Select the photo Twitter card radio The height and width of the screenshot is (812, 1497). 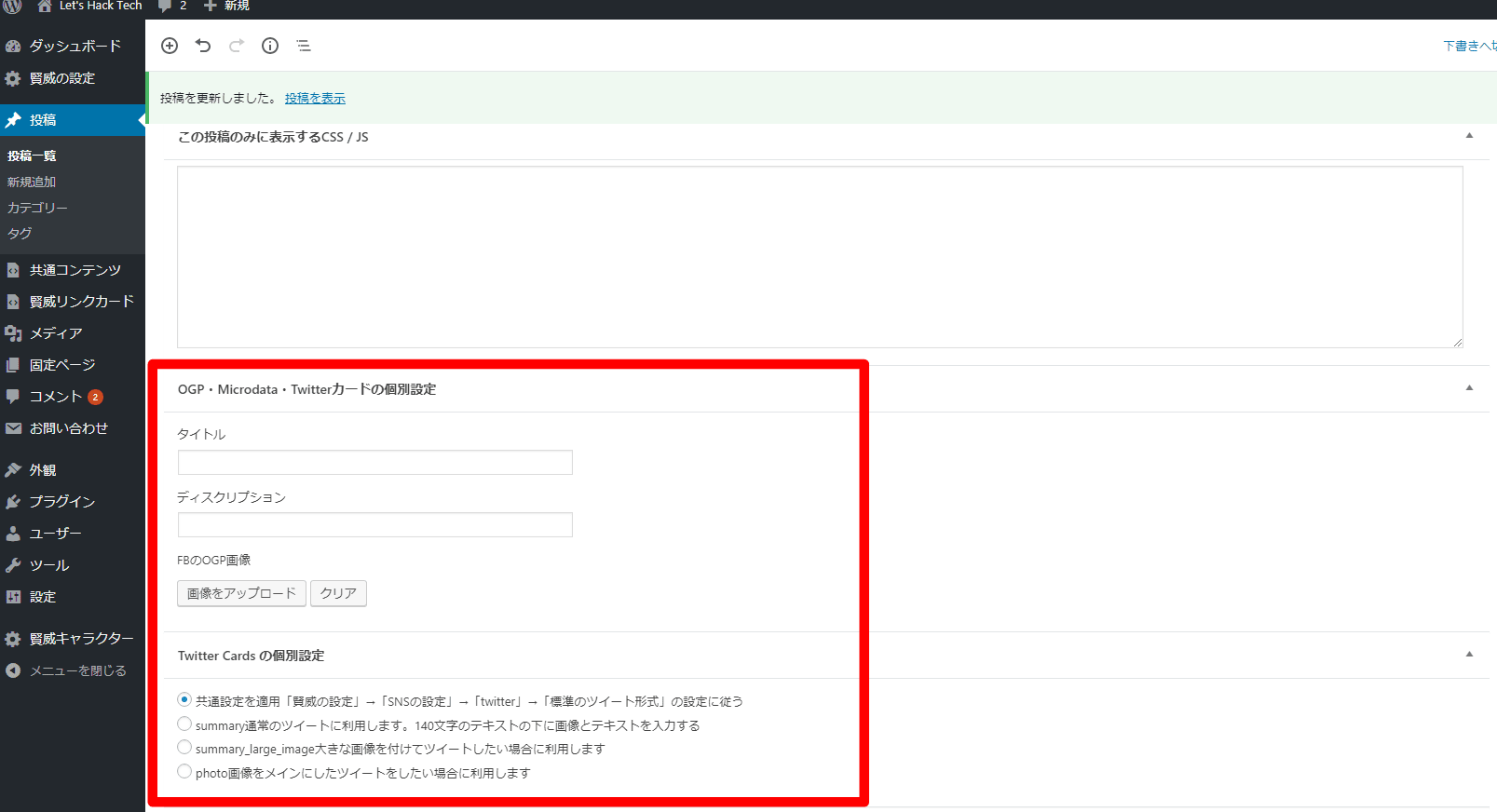(x=184, y=771)
